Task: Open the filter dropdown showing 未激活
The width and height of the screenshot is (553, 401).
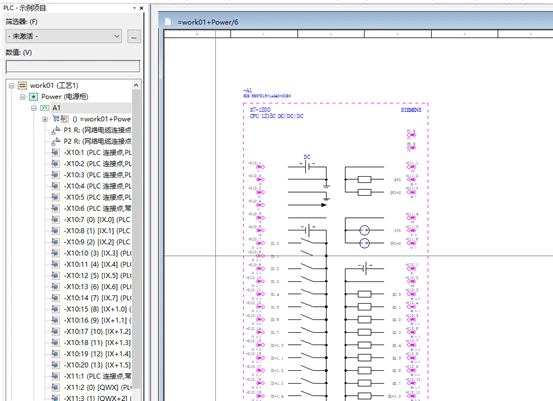Action: [63, 36]
